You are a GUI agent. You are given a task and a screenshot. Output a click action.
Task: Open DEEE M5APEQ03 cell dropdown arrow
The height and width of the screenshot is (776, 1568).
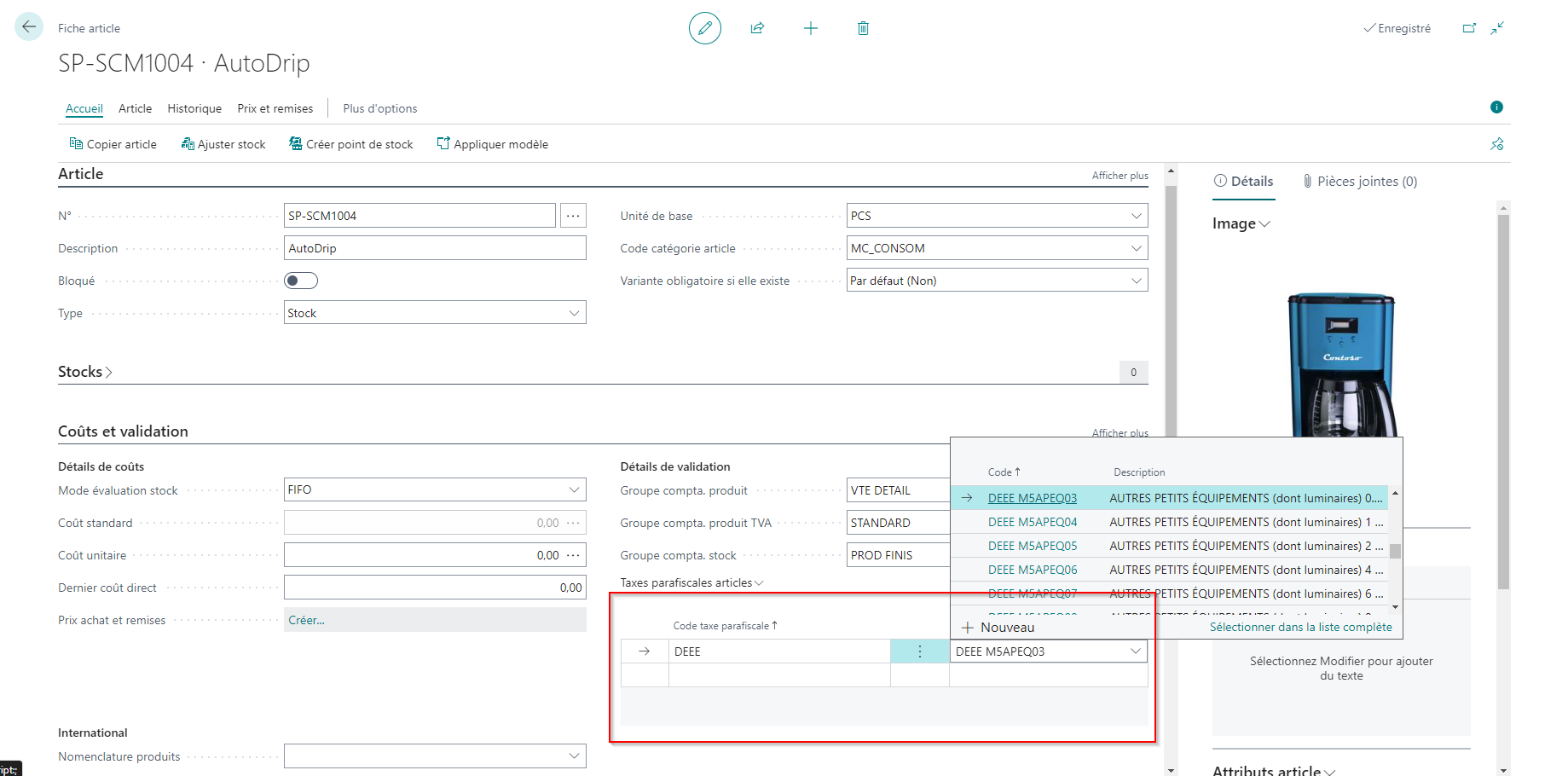pos(1136,651)
